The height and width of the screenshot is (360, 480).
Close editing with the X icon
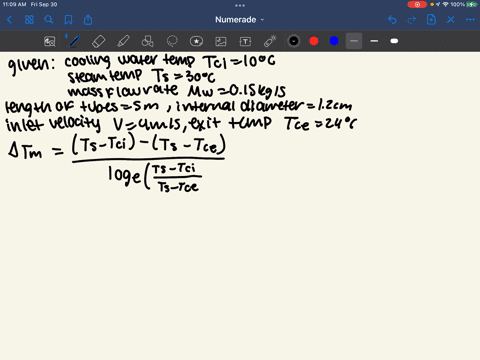click(451, 20)
